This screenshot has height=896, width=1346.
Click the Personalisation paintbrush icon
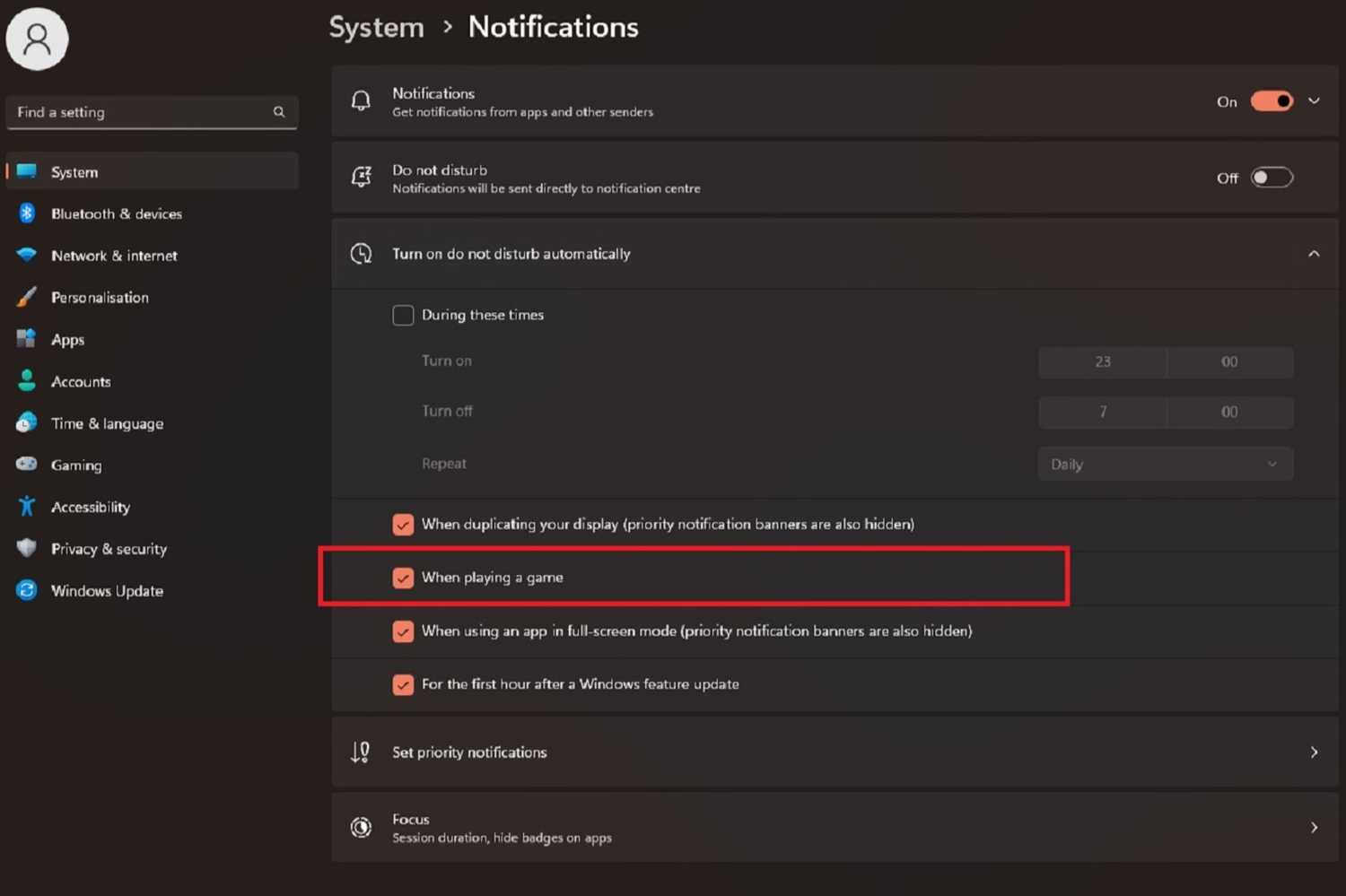click(26, 297)
